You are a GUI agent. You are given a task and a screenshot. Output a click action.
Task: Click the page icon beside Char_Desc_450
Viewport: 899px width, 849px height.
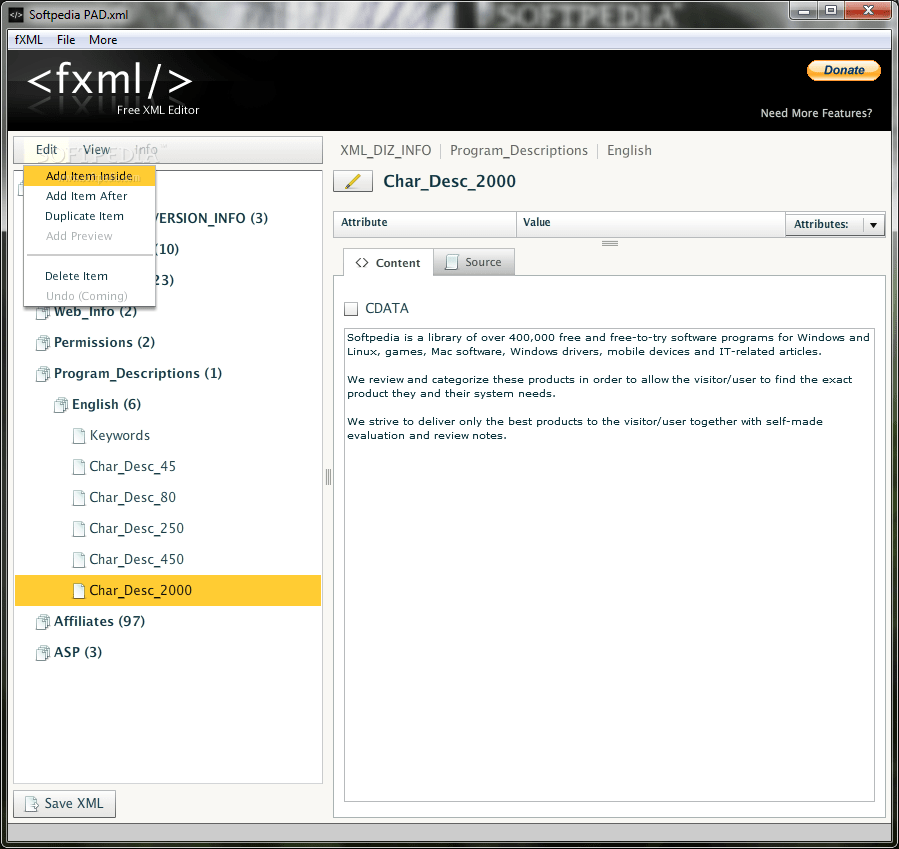(78, 559)
